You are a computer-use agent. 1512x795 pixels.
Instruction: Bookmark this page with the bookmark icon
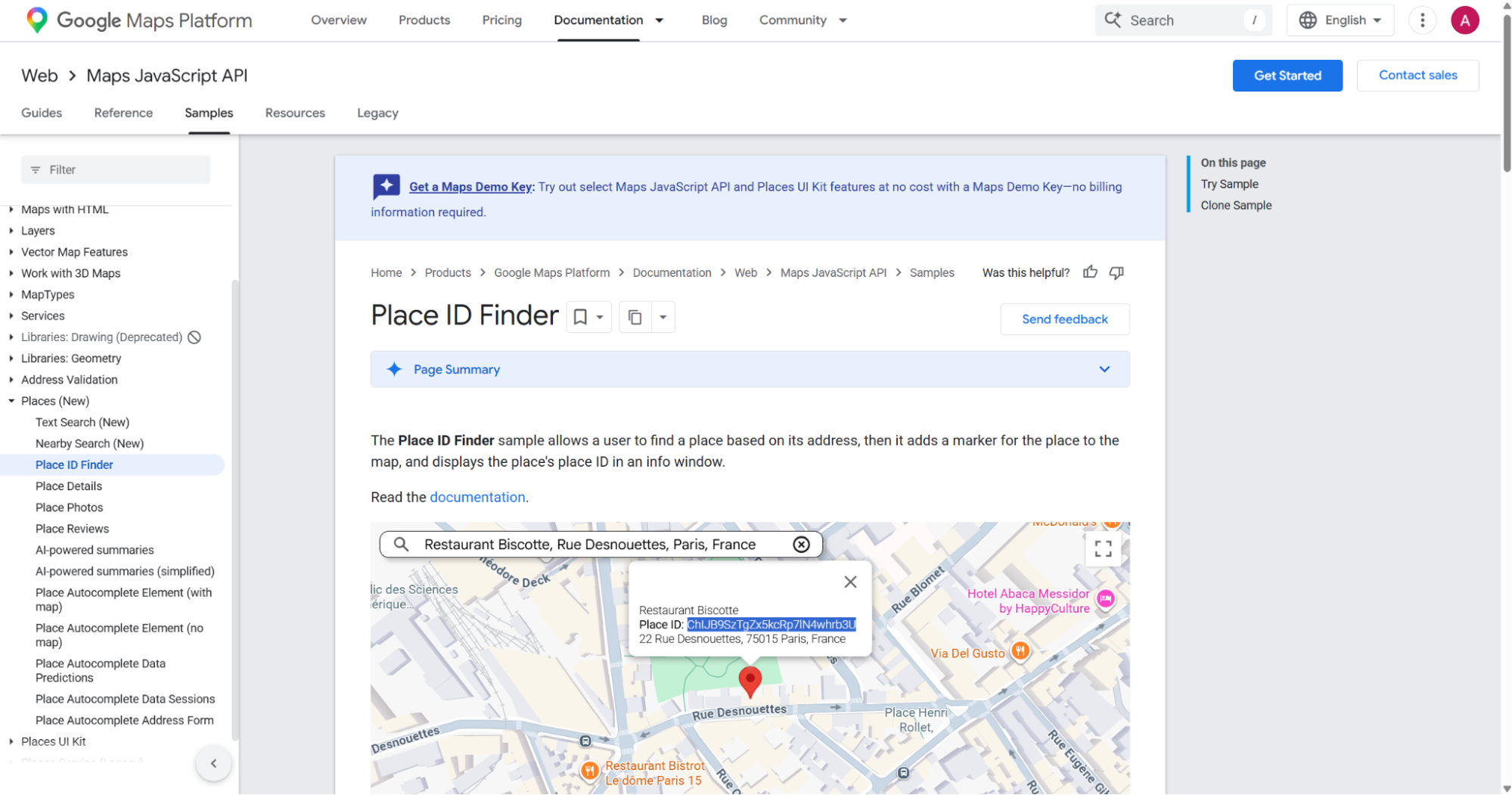[x=580, y=317]
